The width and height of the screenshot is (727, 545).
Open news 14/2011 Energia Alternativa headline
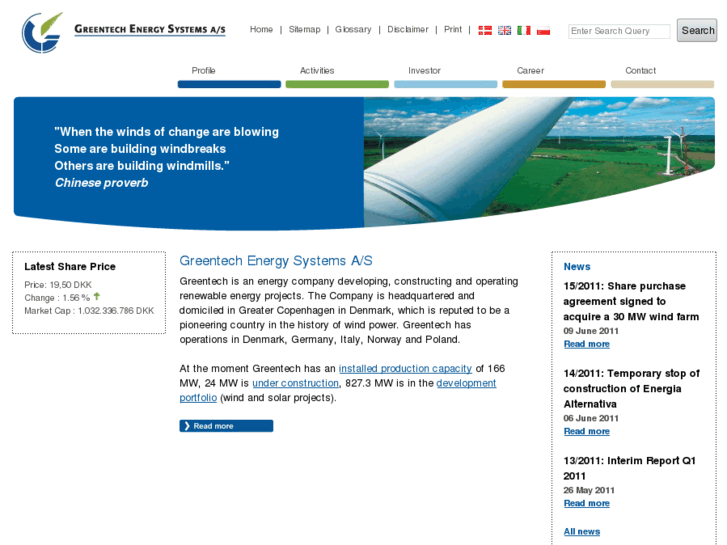[x=631, y=389]
